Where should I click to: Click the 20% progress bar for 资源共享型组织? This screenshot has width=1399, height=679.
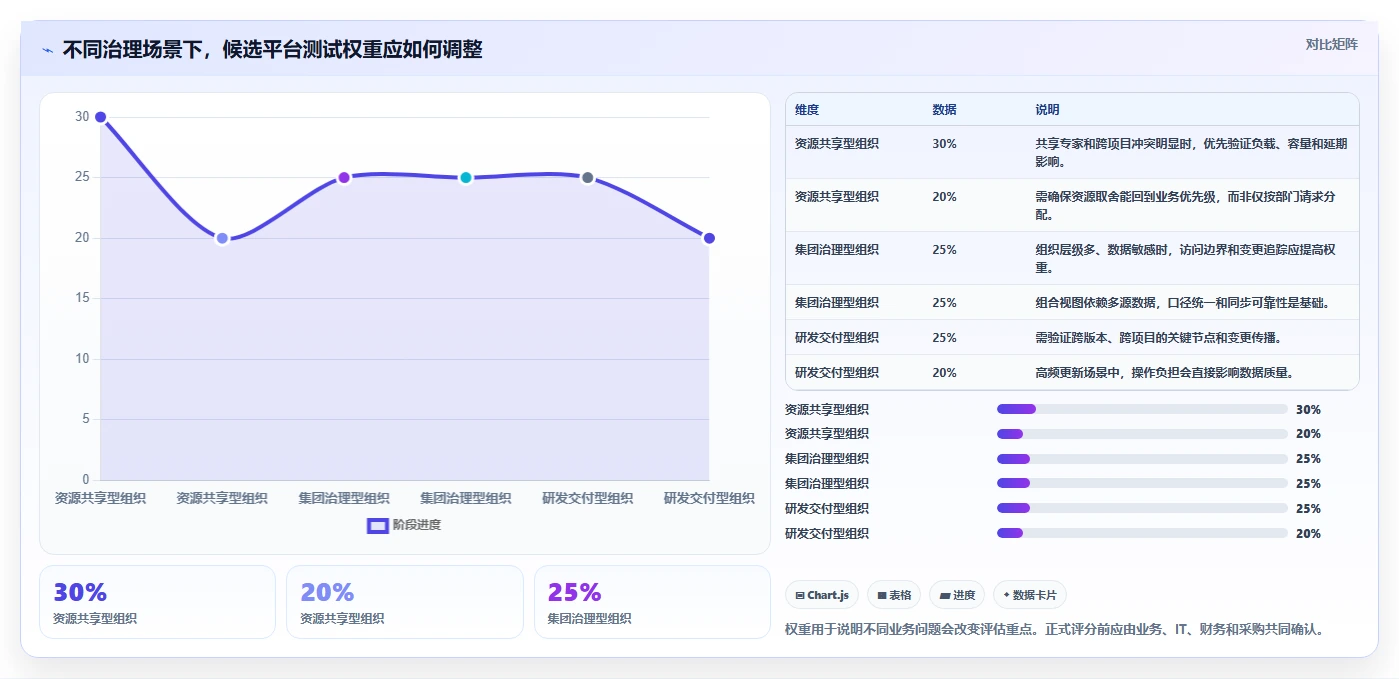click(1142, 434)
